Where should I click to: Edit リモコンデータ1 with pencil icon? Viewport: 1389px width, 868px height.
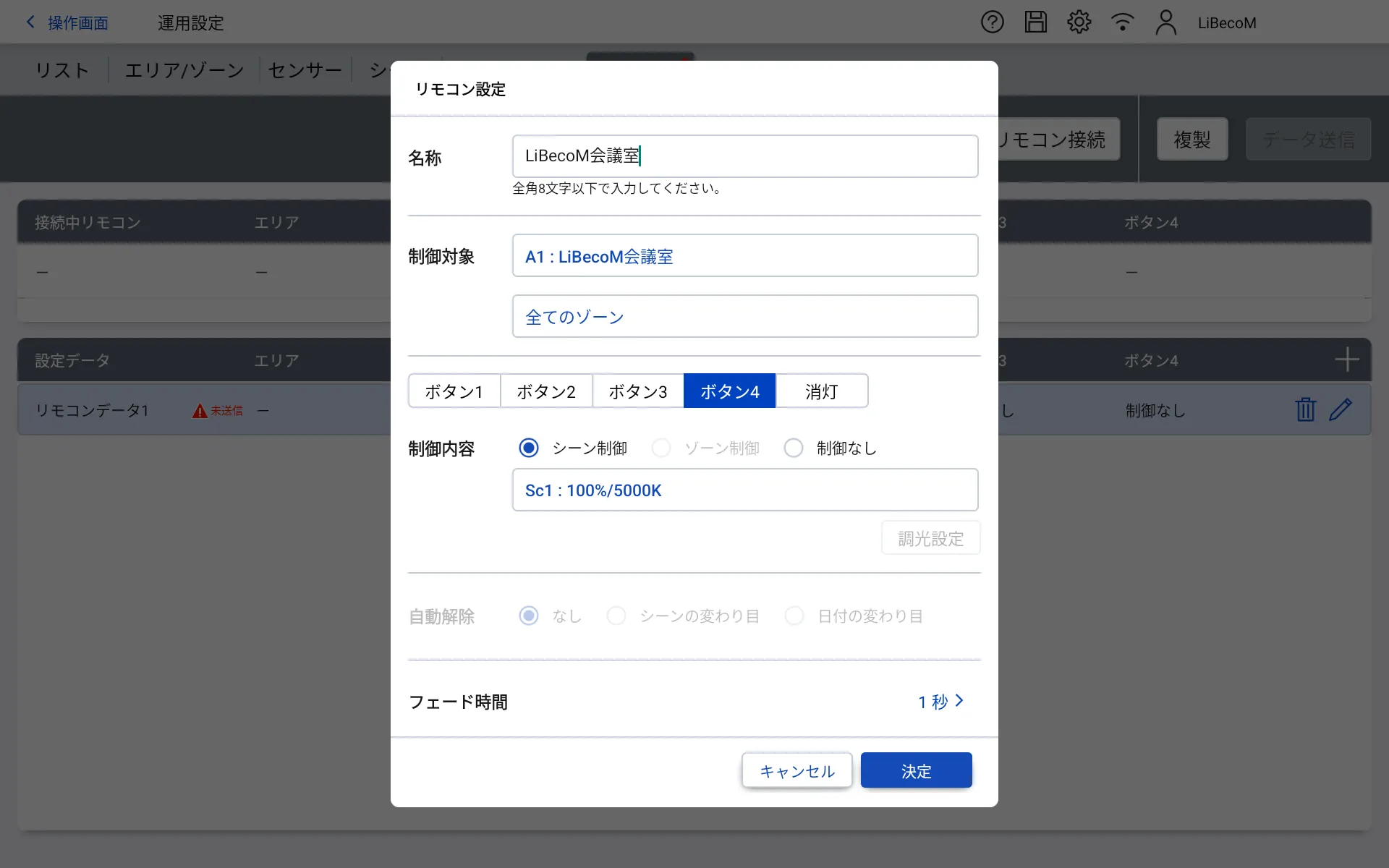[x=1340, y=409]
